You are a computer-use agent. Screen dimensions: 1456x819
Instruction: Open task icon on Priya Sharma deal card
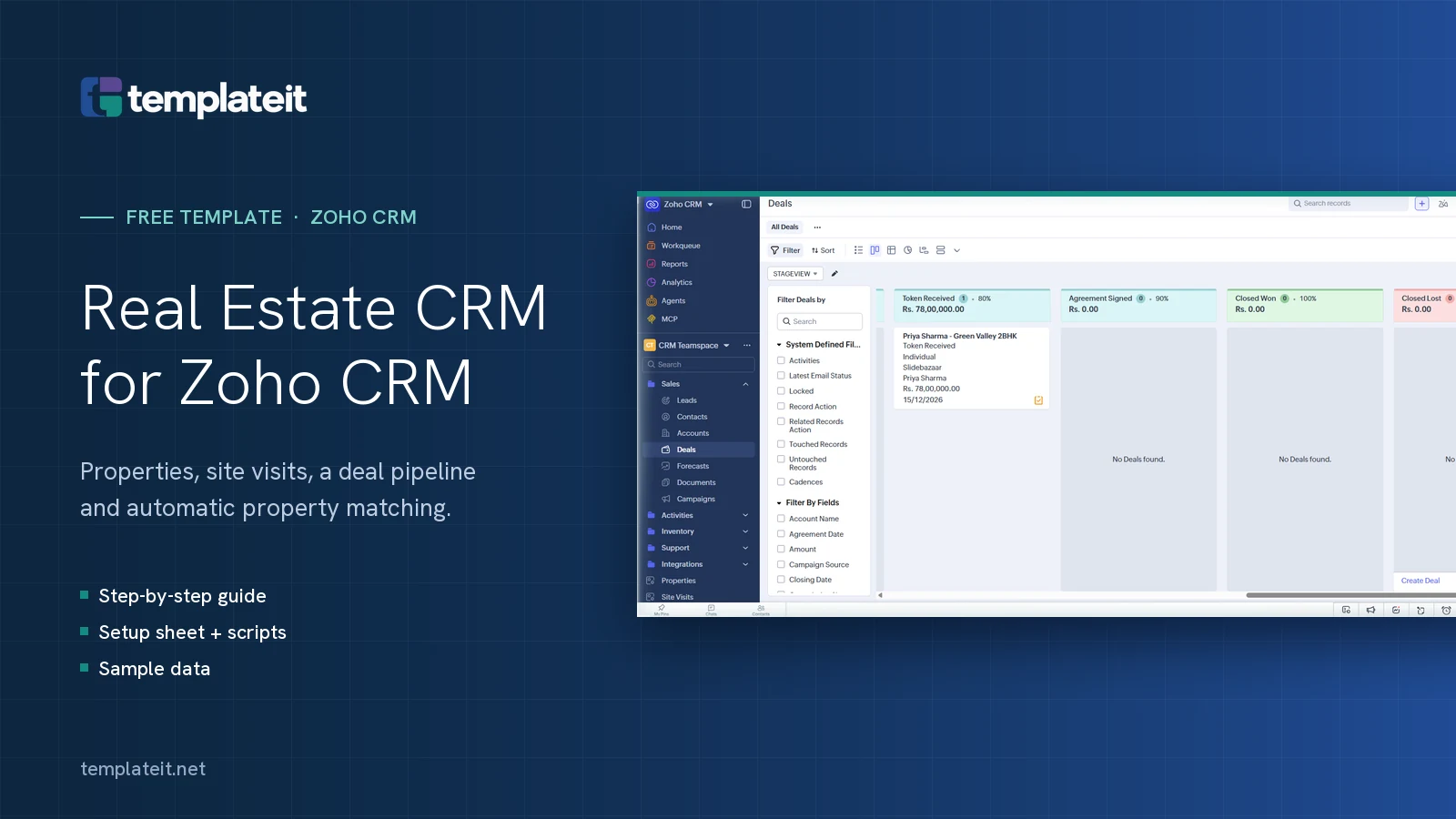pyautogui.click(x=1038, y=400)
